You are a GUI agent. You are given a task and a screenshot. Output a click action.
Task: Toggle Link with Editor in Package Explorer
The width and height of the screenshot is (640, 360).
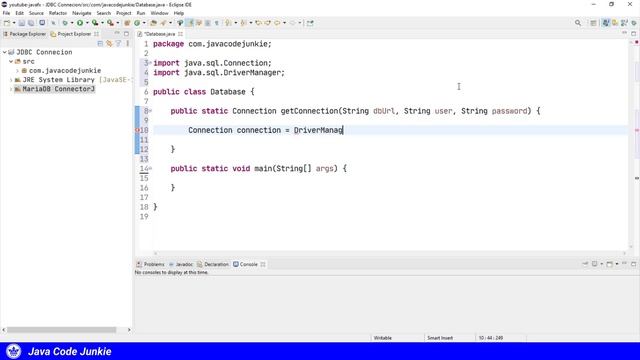tap(109, 43)
